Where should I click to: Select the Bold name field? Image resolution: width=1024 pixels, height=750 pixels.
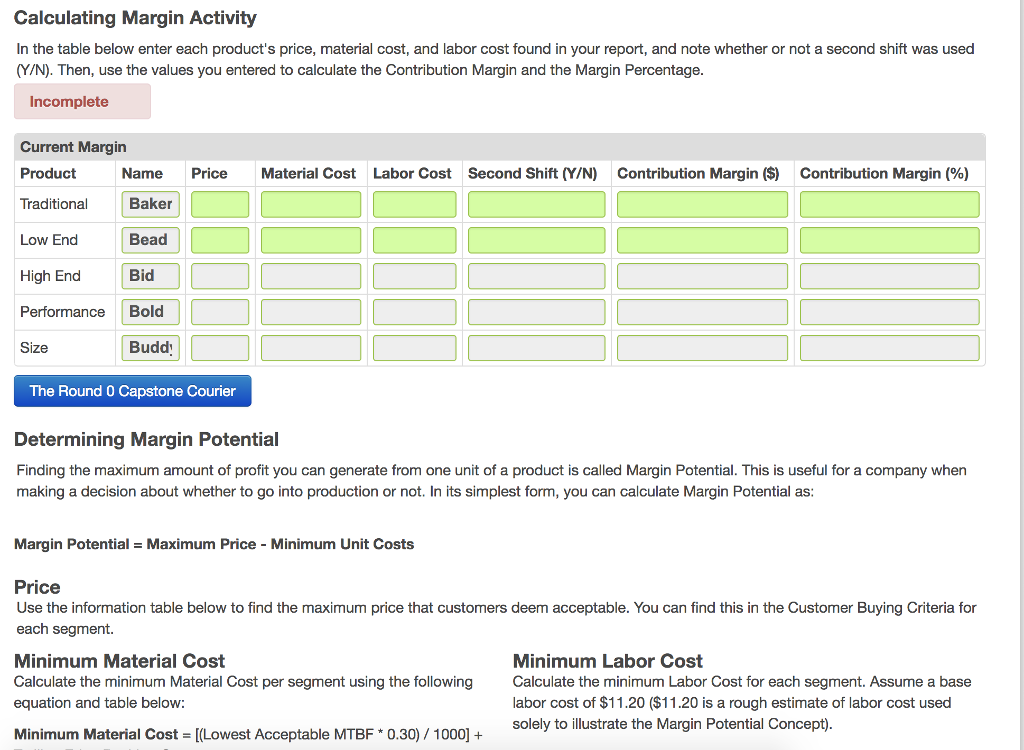(150, 311)
